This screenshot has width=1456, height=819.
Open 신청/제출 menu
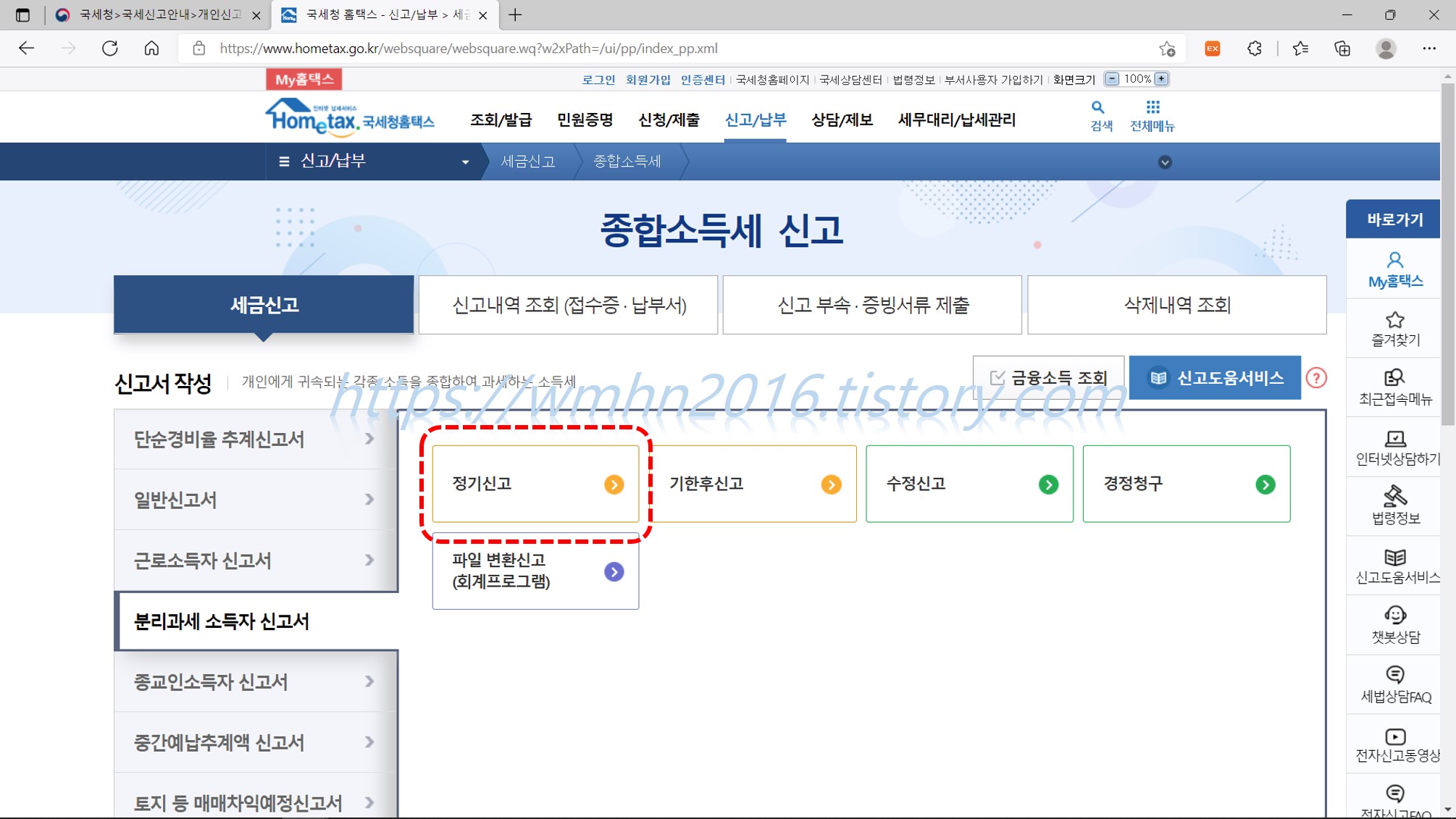pyautogui.click(x=669, y=120)
